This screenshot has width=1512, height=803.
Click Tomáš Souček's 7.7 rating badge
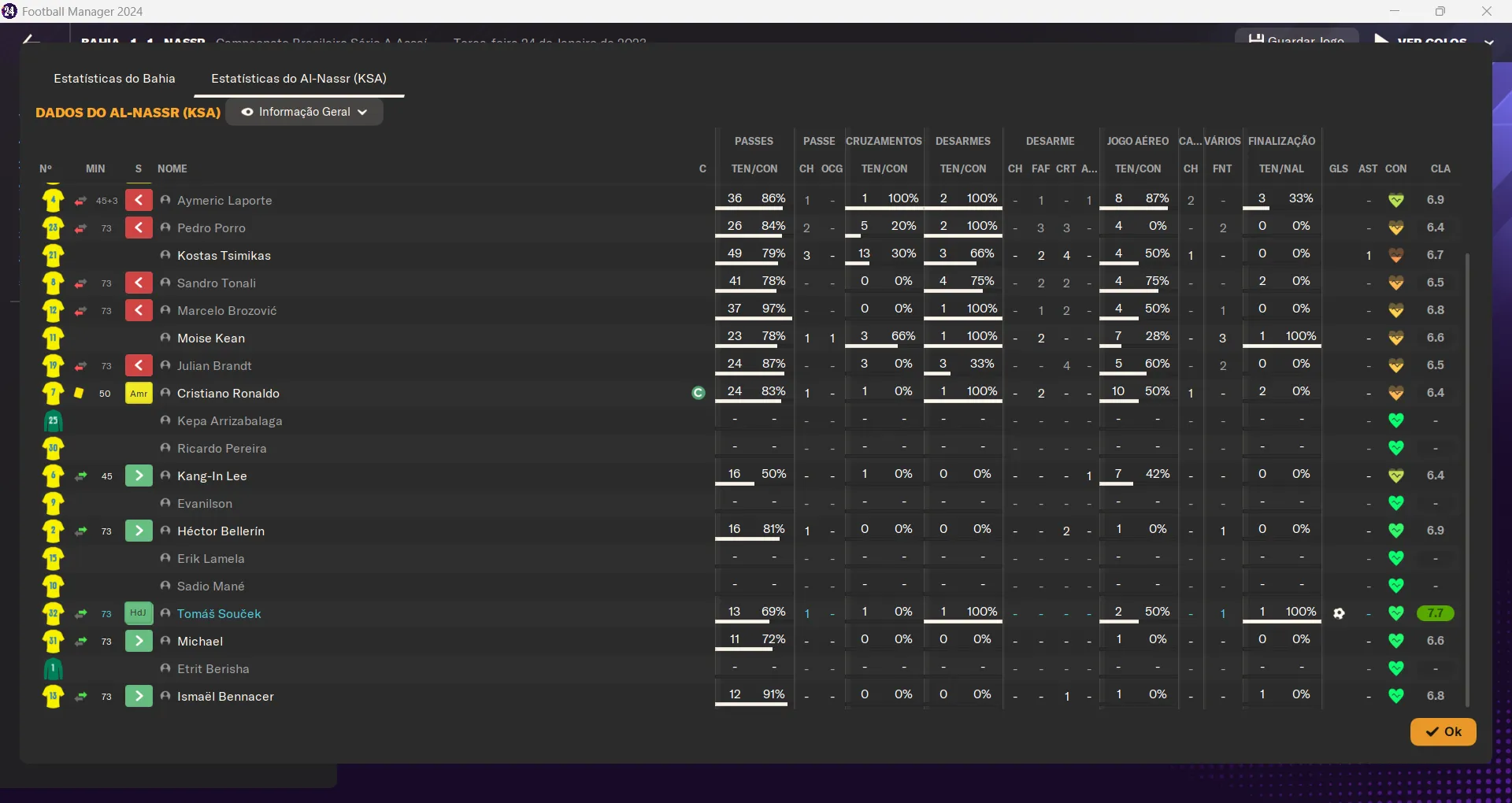(x=1435, y=613)
